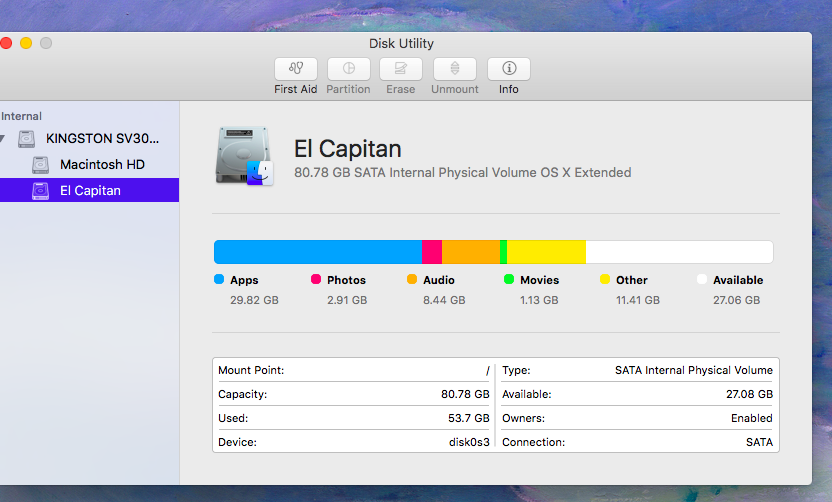Click the orange Audio segment of storage bar

pos(471,252)
